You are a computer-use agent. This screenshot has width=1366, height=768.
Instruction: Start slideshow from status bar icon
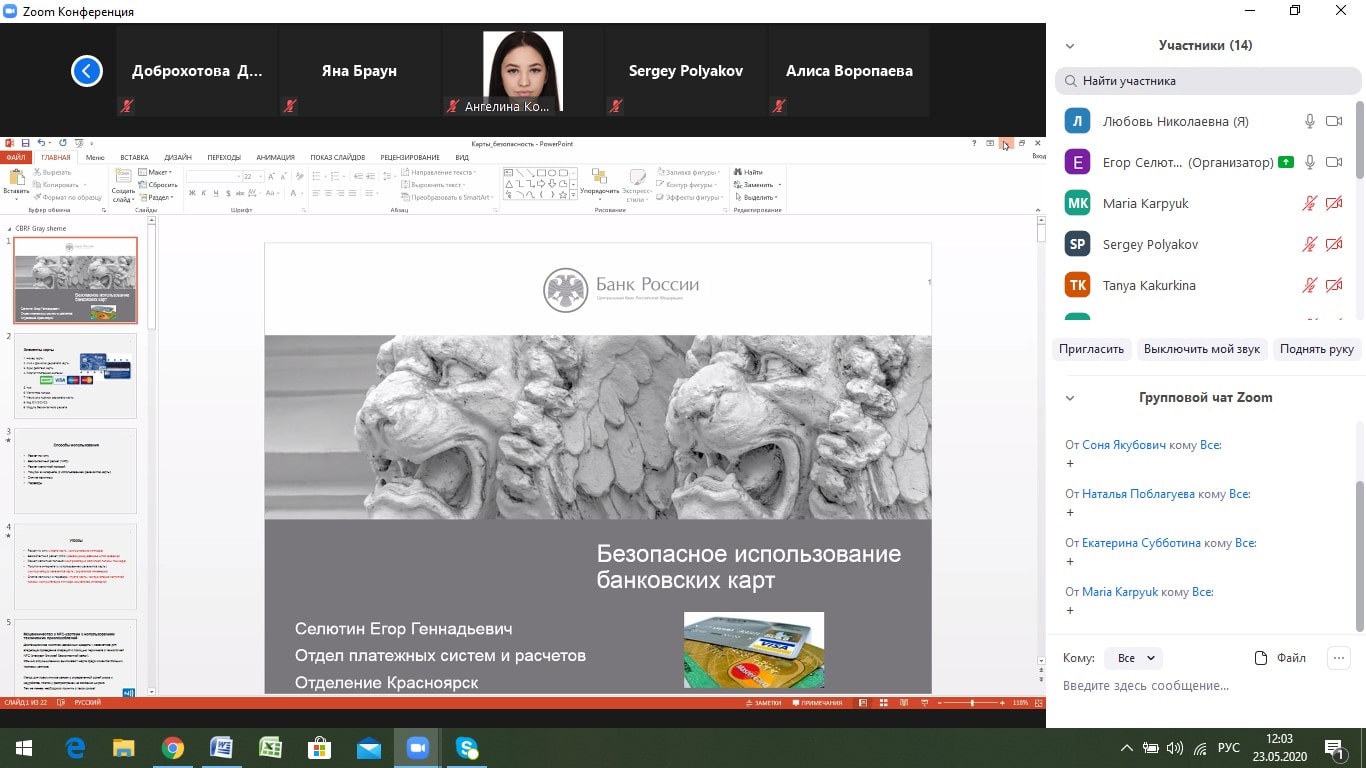(925, 703)
